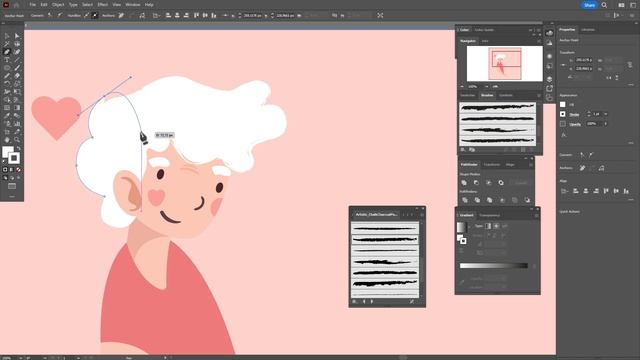Activate the Stroke box in toolbar
The height and width of the screenshot is (360, 640).
[14, 158]
